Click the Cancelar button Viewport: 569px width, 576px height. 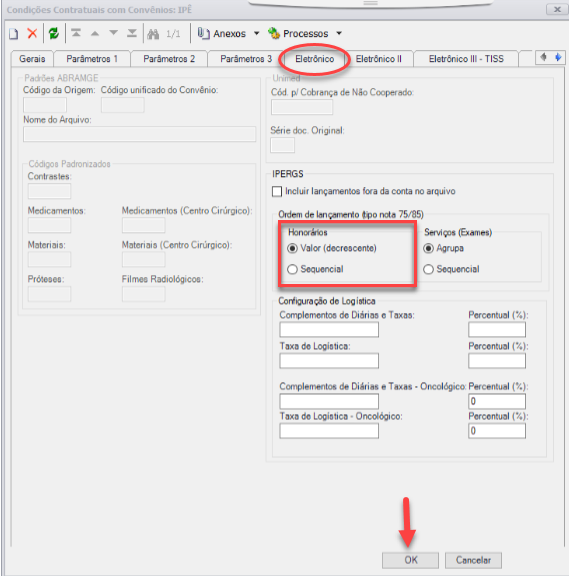pyautogui.click(x=473, y=560)
